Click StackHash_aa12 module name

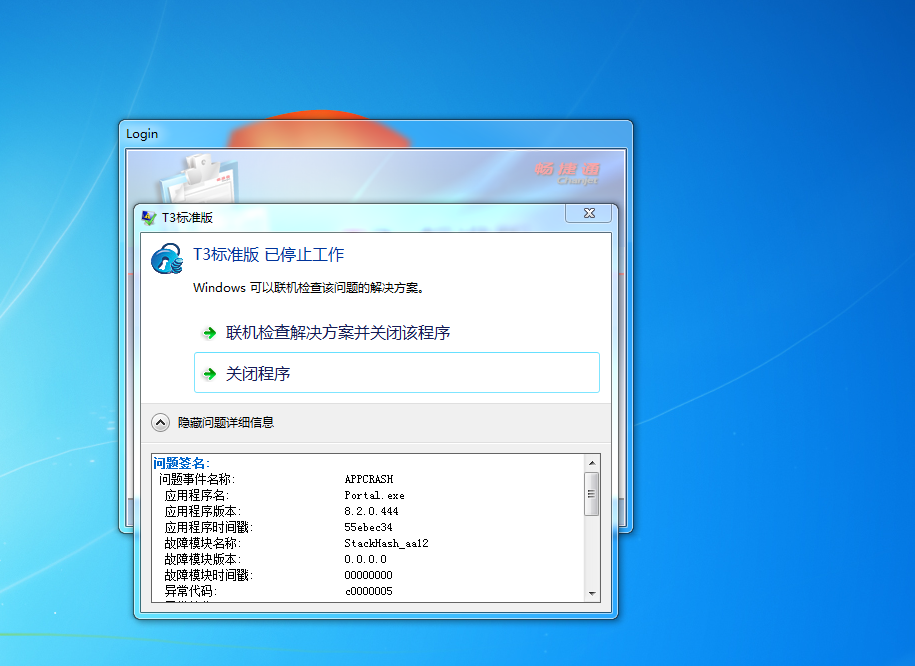[x=386, y=543]
